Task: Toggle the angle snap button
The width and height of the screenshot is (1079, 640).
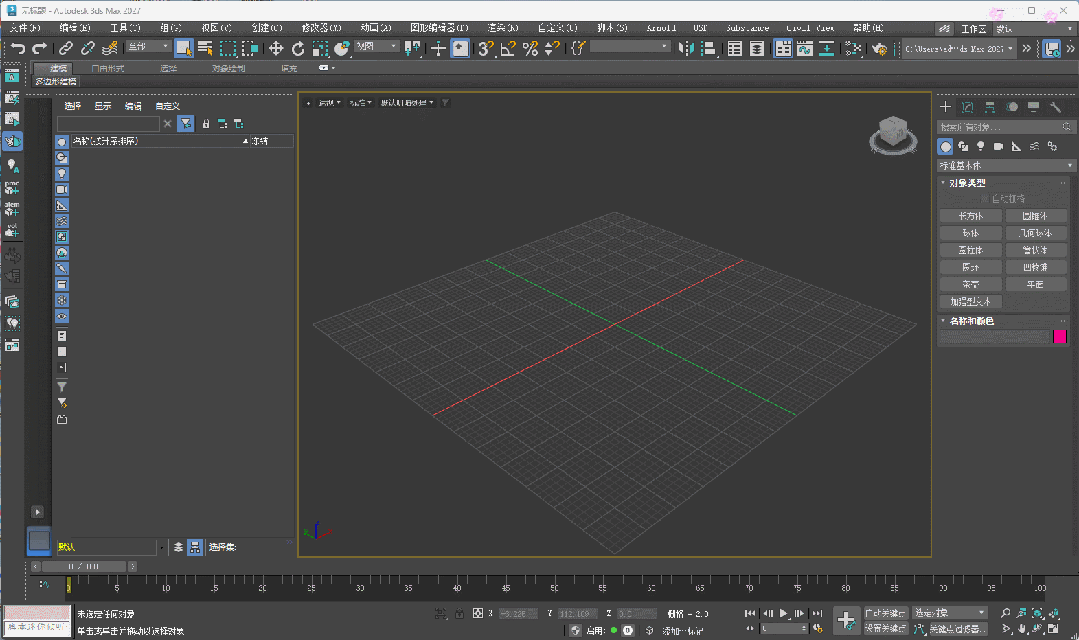Action: coord(508,48)
